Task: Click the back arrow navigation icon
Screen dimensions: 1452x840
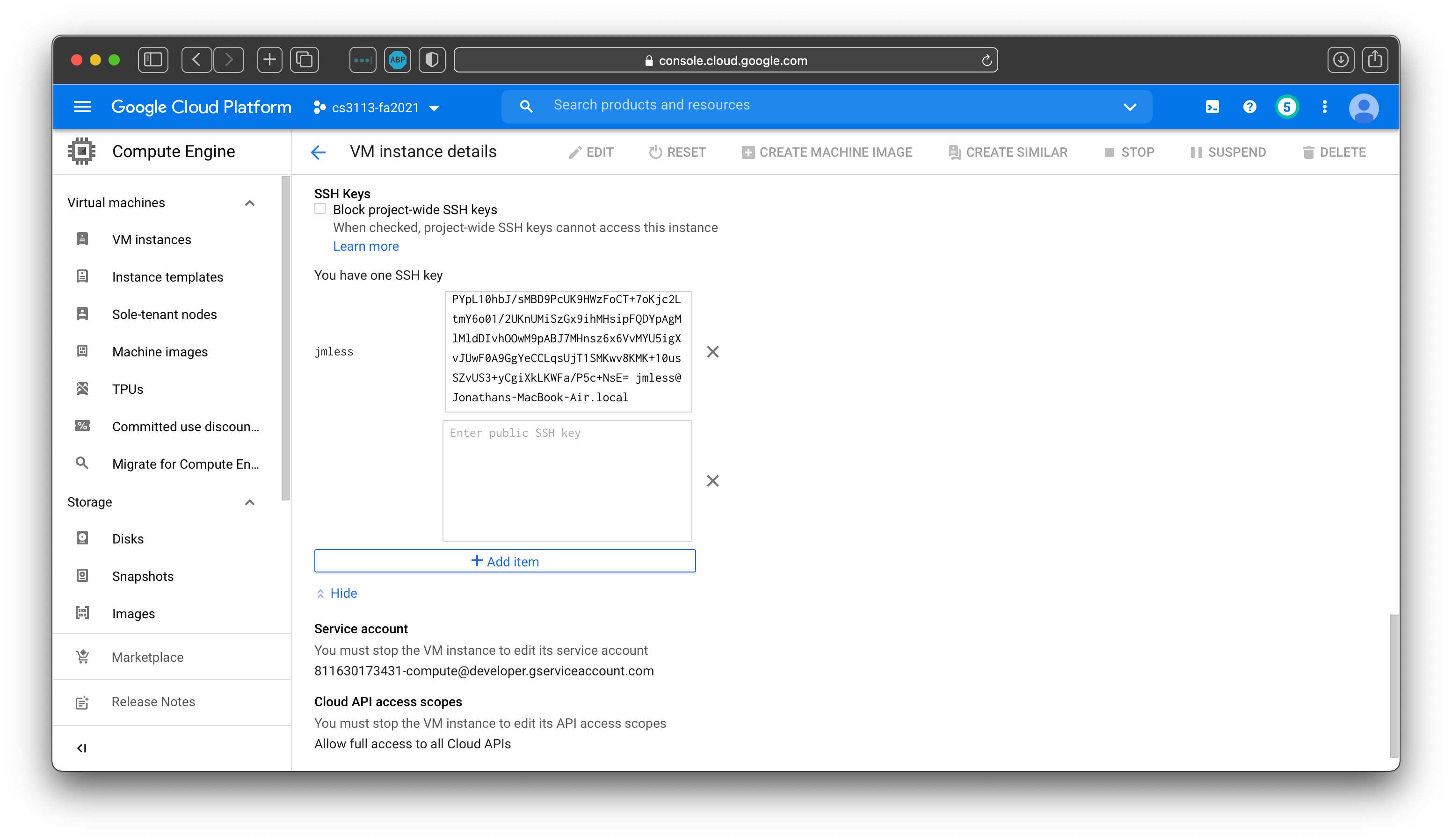Action: [317, 152]
